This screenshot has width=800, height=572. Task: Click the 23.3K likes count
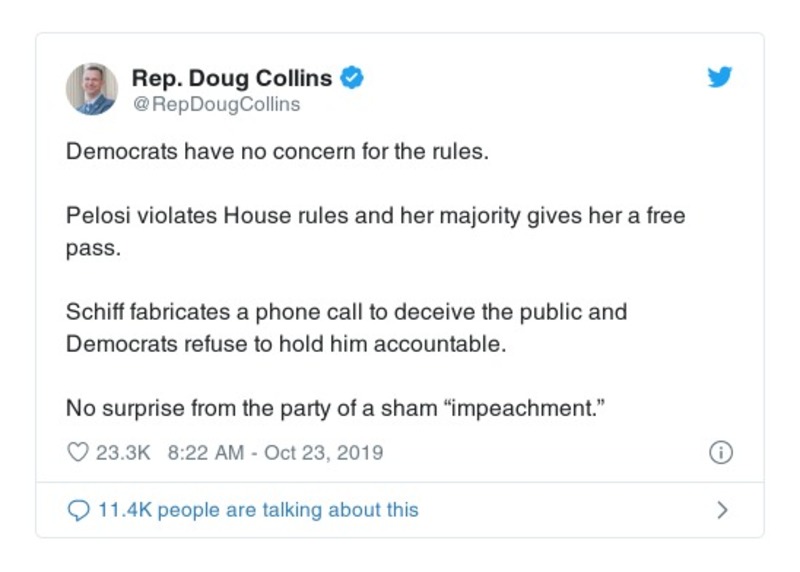pos(122,453)
